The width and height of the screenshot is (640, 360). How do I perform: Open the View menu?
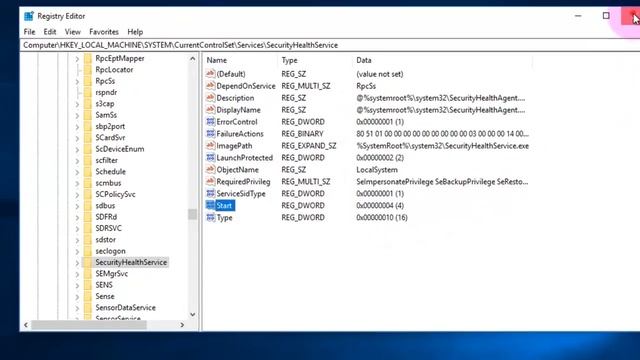tap(73, 32)
